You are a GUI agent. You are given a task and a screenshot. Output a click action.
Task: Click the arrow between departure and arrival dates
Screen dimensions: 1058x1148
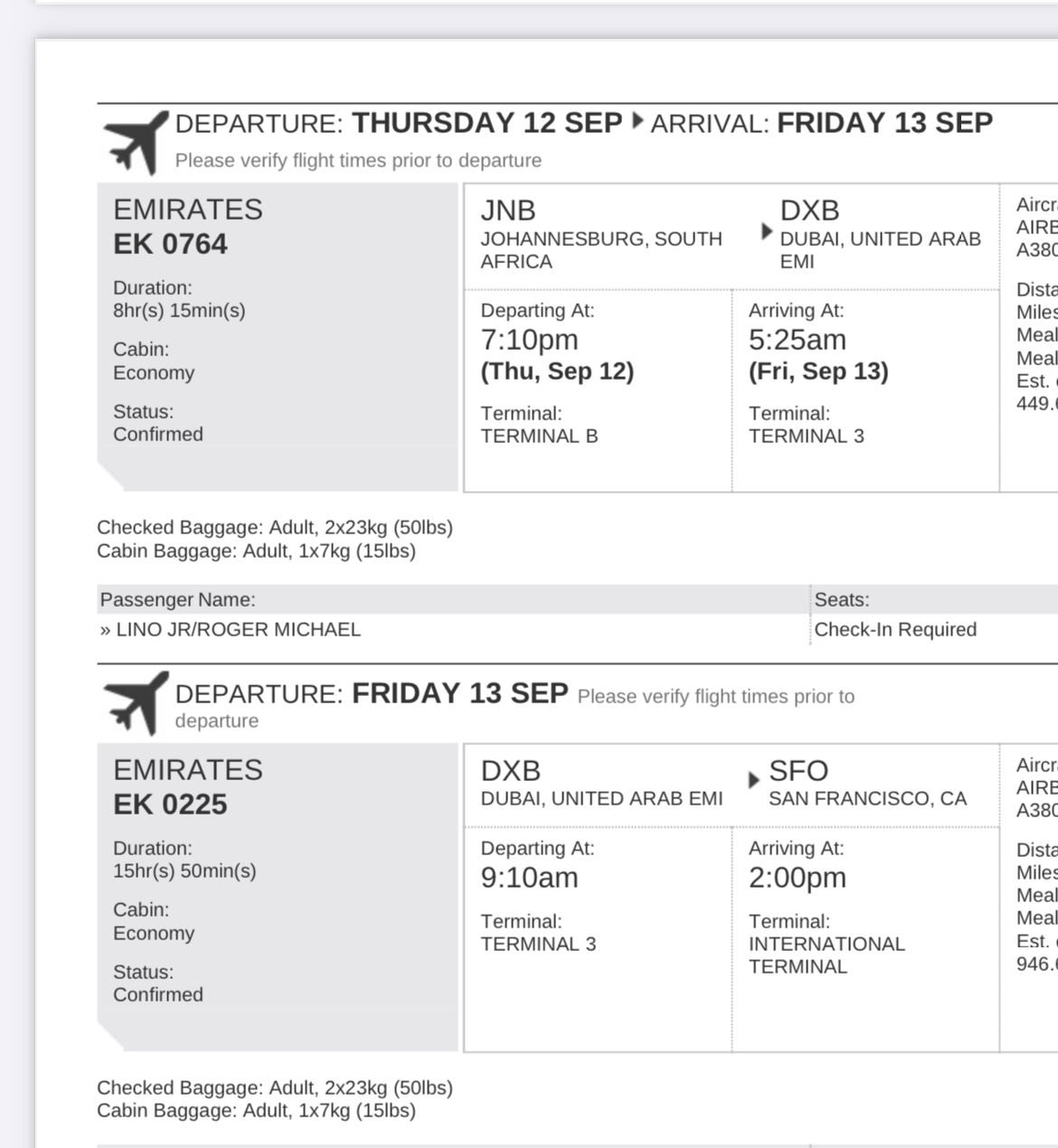point(638,120)
